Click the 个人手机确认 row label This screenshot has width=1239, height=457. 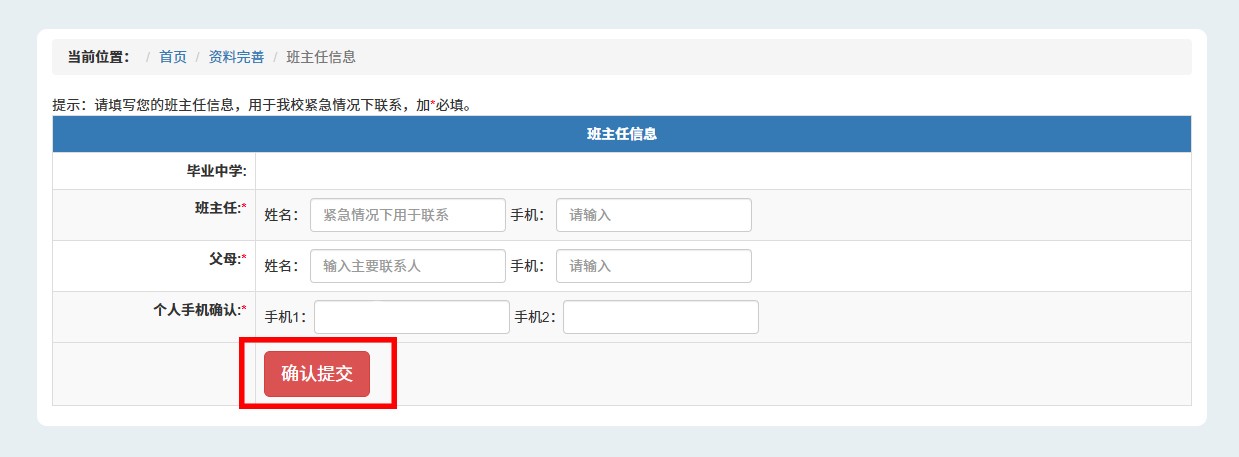pos(192,310)
